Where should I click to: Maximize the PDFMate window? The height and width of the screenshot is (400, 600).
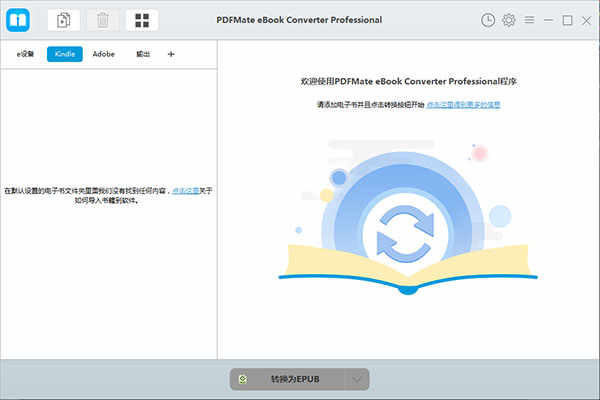click(x=567, y=20)
